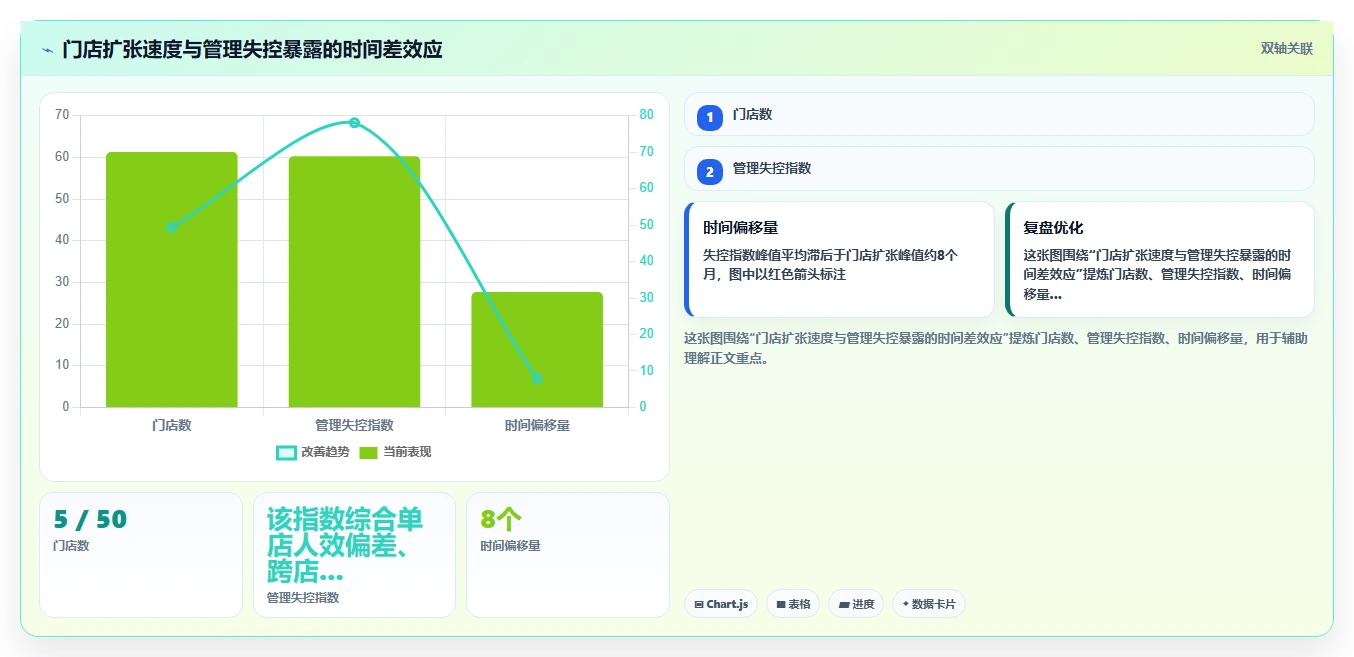Click the 8个 stat value

pyautogui.click(x=501, y=520)
